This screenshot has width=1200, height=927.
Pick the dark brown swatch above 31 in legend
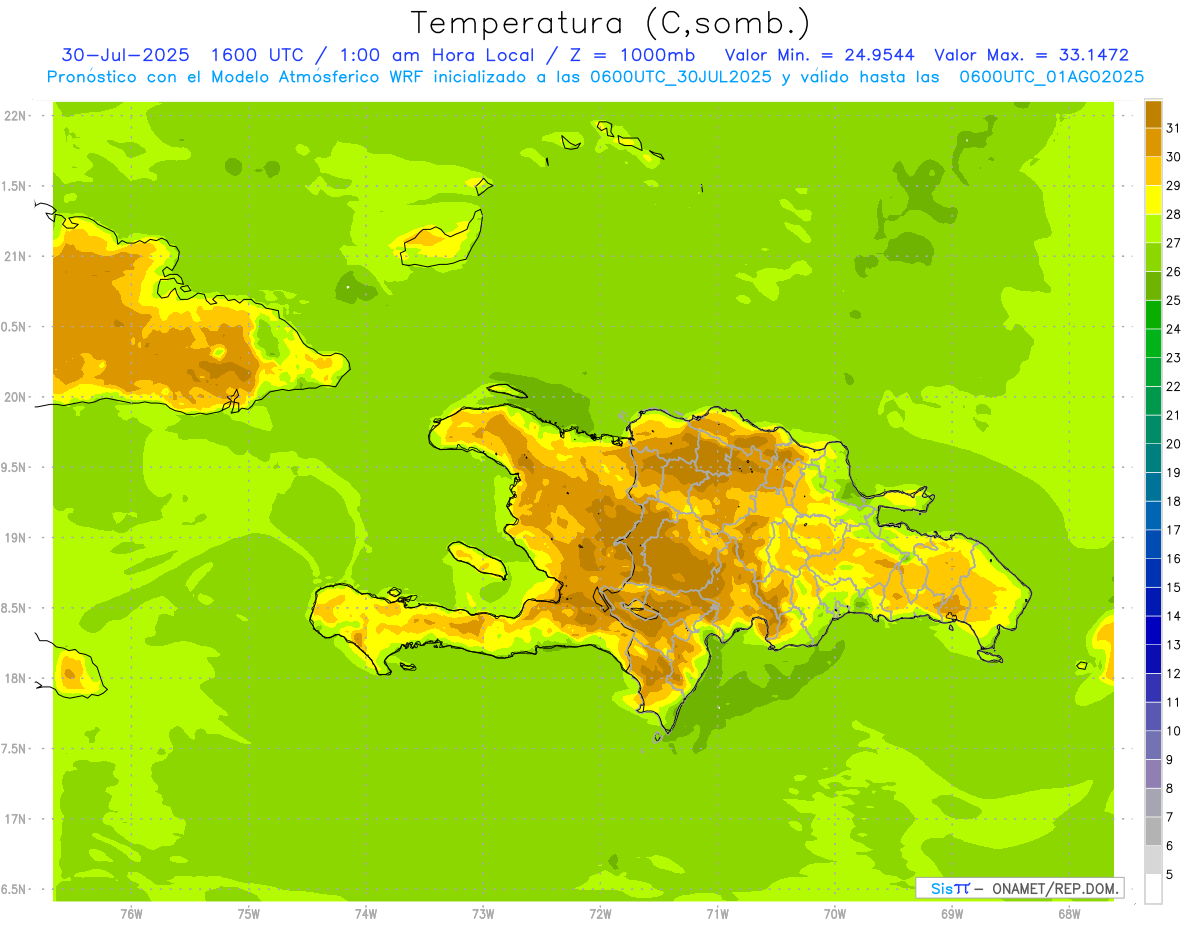1153,114
